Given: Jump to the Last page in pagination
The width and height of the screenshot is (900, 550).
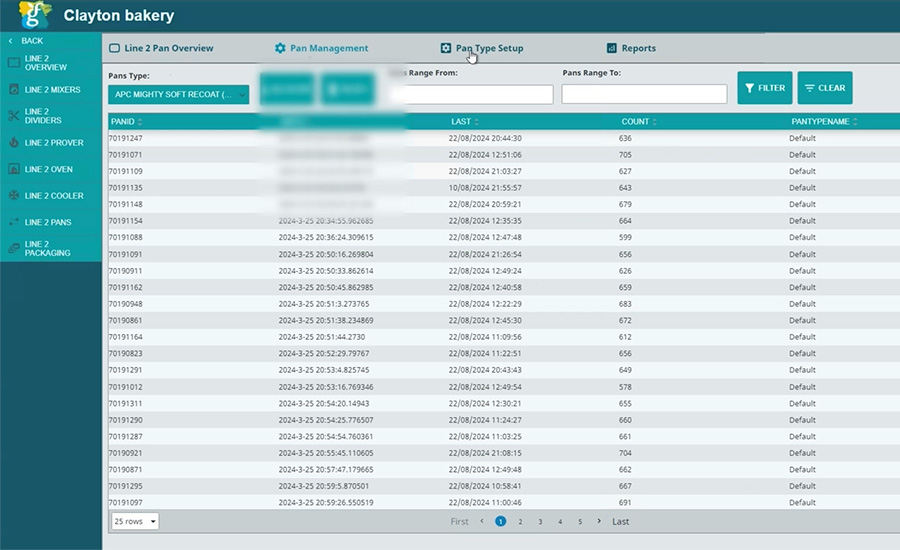Looking at the screenshot, I should 620,521.
